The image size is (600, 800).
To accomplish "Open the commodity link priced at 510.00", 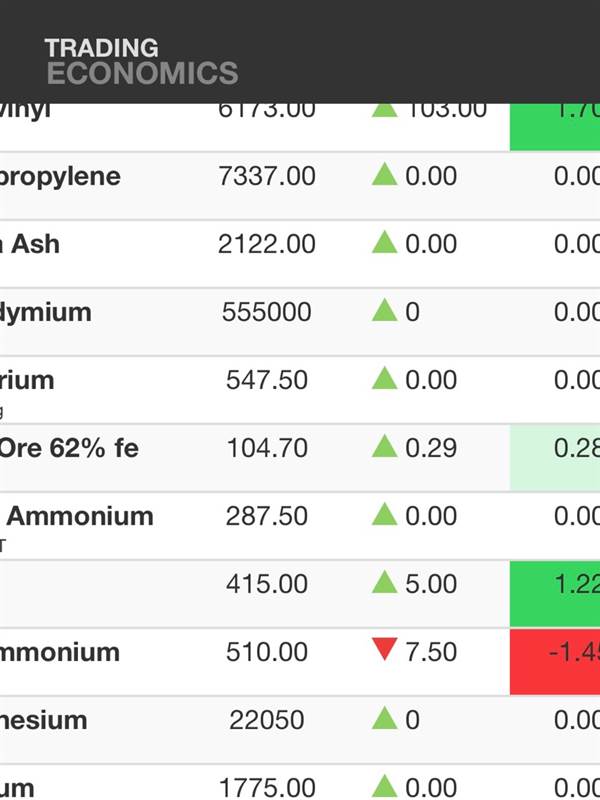I will point(60,653).
